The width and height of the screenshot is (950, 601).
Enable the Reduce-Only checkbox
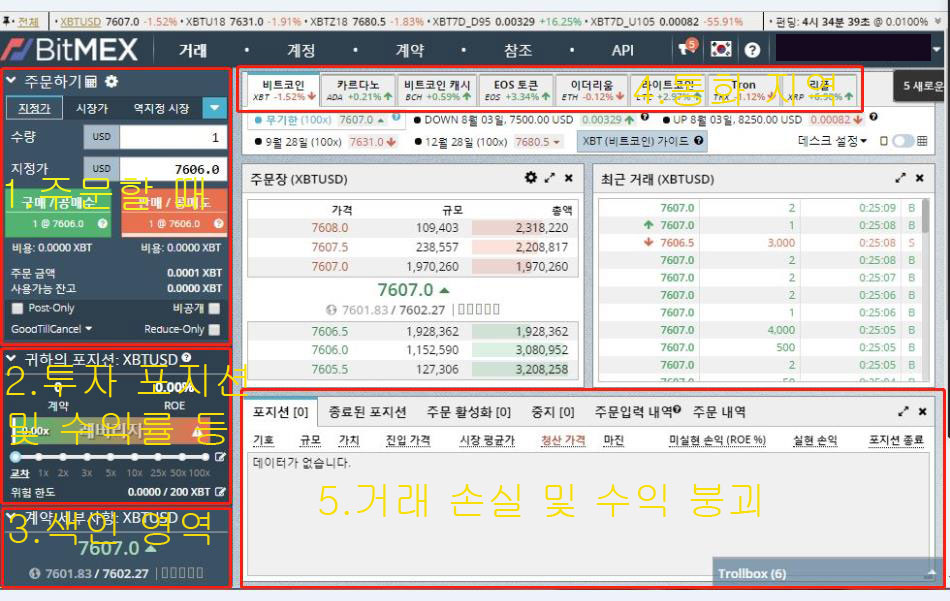coord(214,330)
